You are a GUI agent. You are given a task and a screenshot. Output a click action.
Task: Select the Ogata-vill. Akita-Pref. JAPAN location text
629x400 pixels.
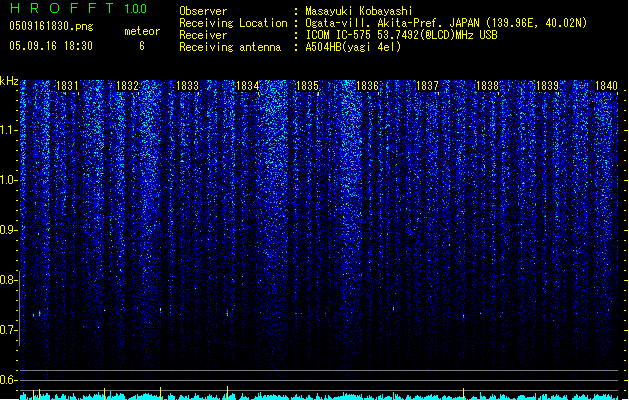(x=446, y=23)
